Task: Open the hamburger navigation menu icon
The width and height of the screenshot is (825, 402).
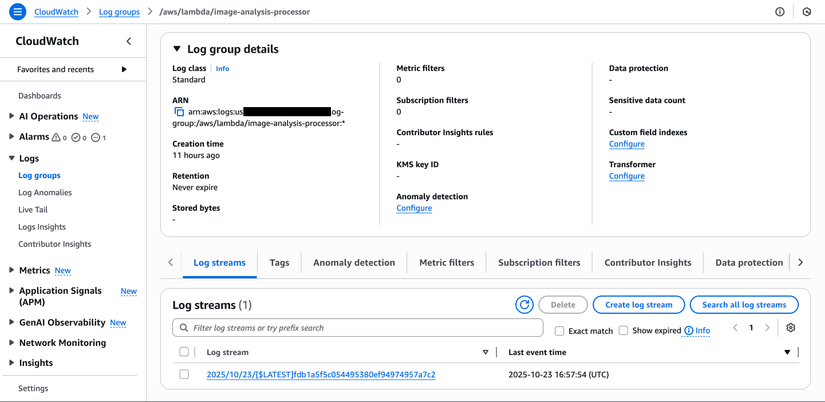Action: pos(17,12)
